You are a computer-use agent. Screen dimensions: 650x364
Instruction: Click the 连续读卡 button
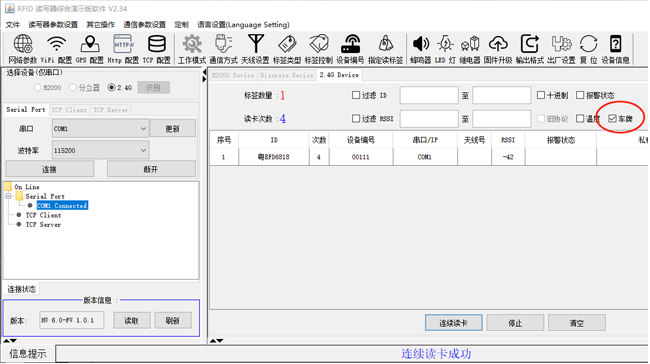(454, 323)
